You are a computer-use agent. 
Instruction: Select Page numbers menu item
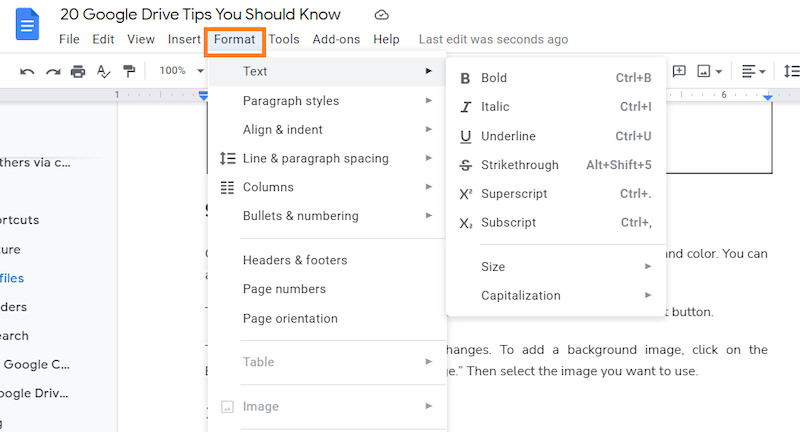[327, 289]
